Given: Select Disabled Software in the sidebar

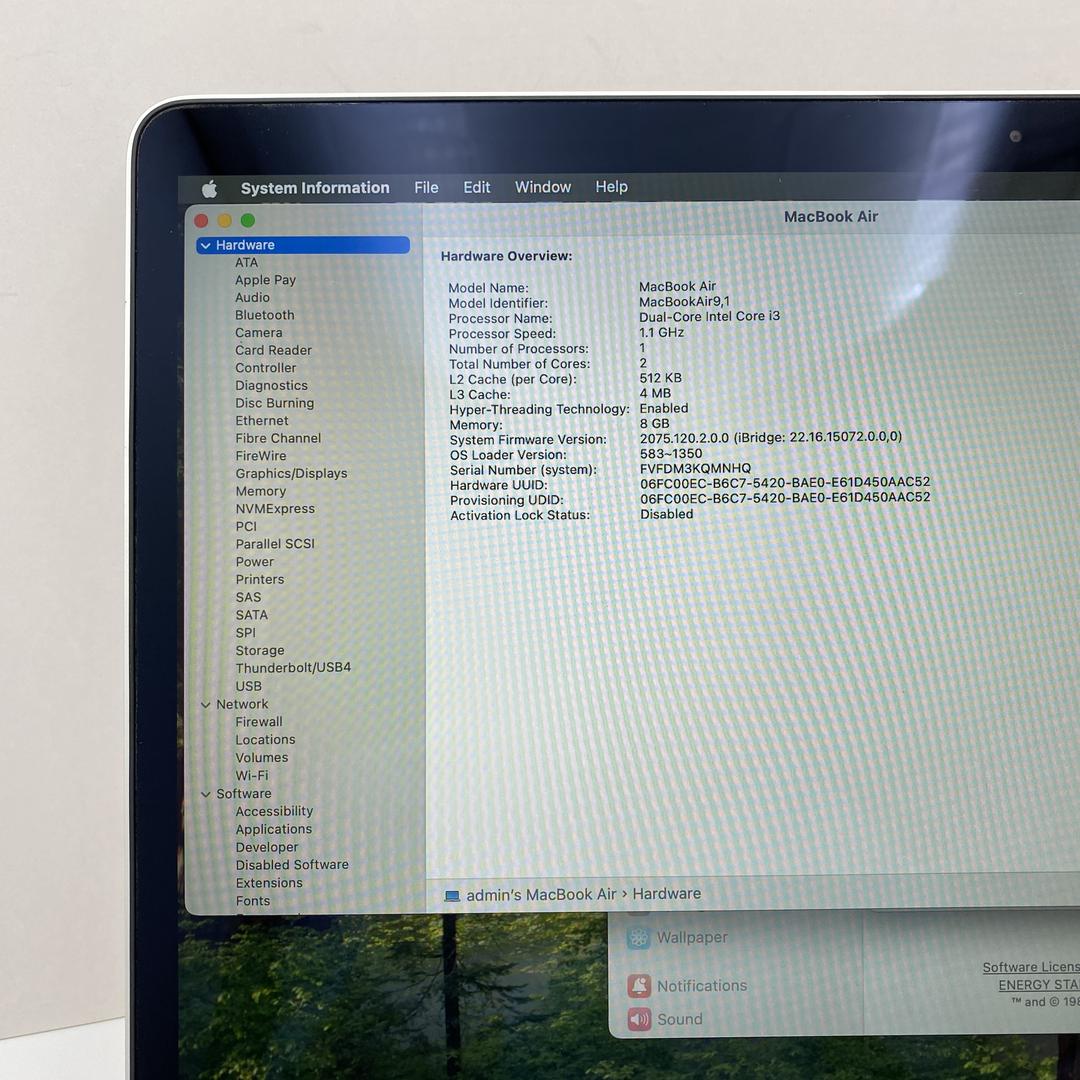Looking at the screenshot, I should pos(292,865).
